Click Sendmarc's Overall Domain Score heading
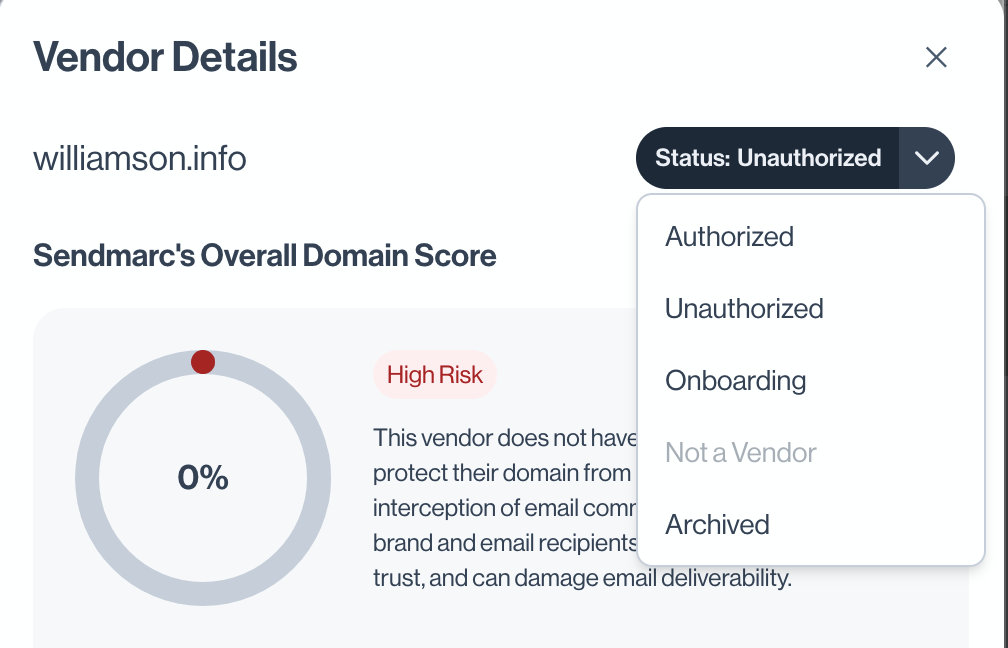 pos(265,256)
